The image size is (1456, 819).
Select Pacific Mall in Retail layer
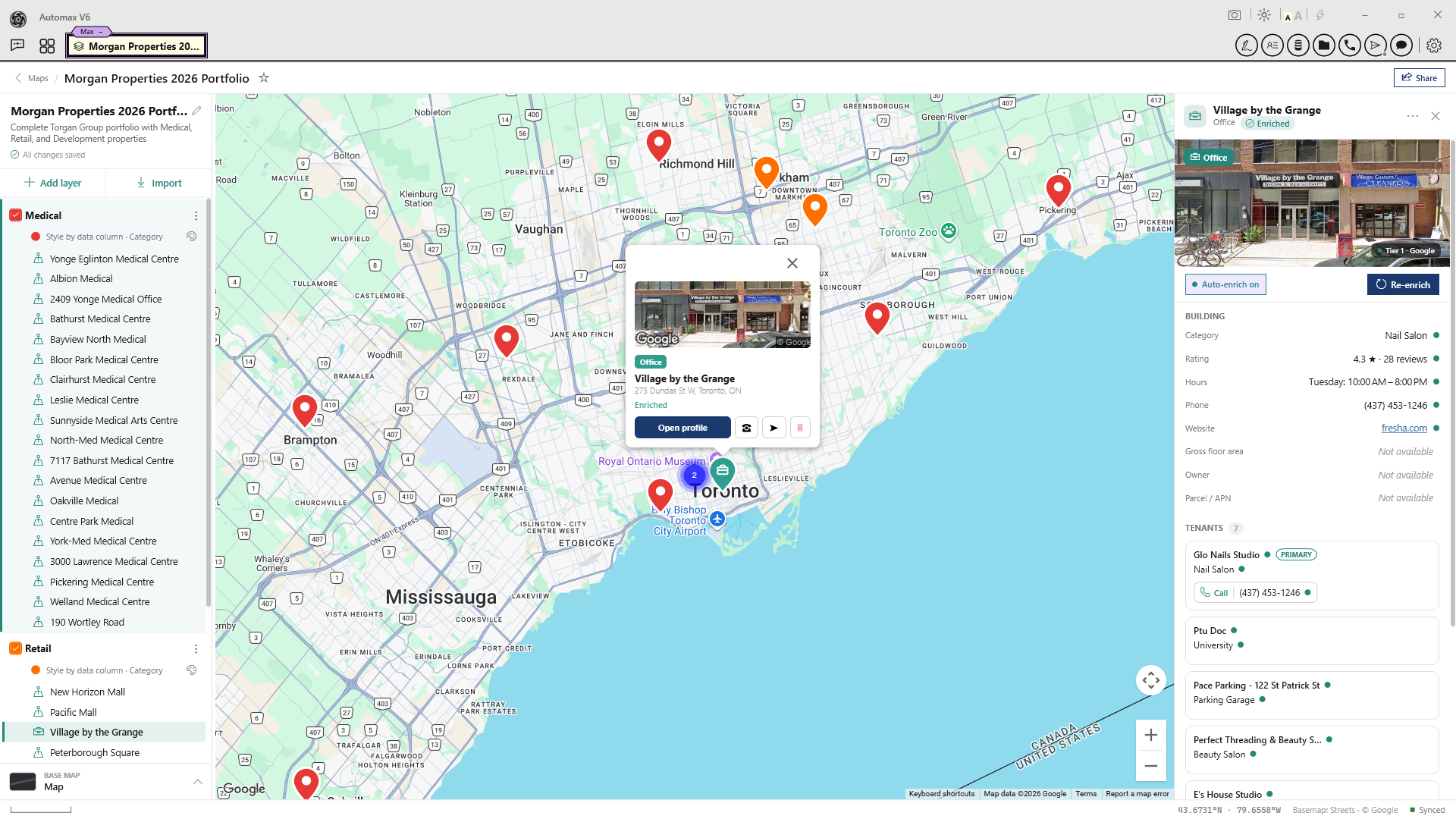tap(105, 712)
